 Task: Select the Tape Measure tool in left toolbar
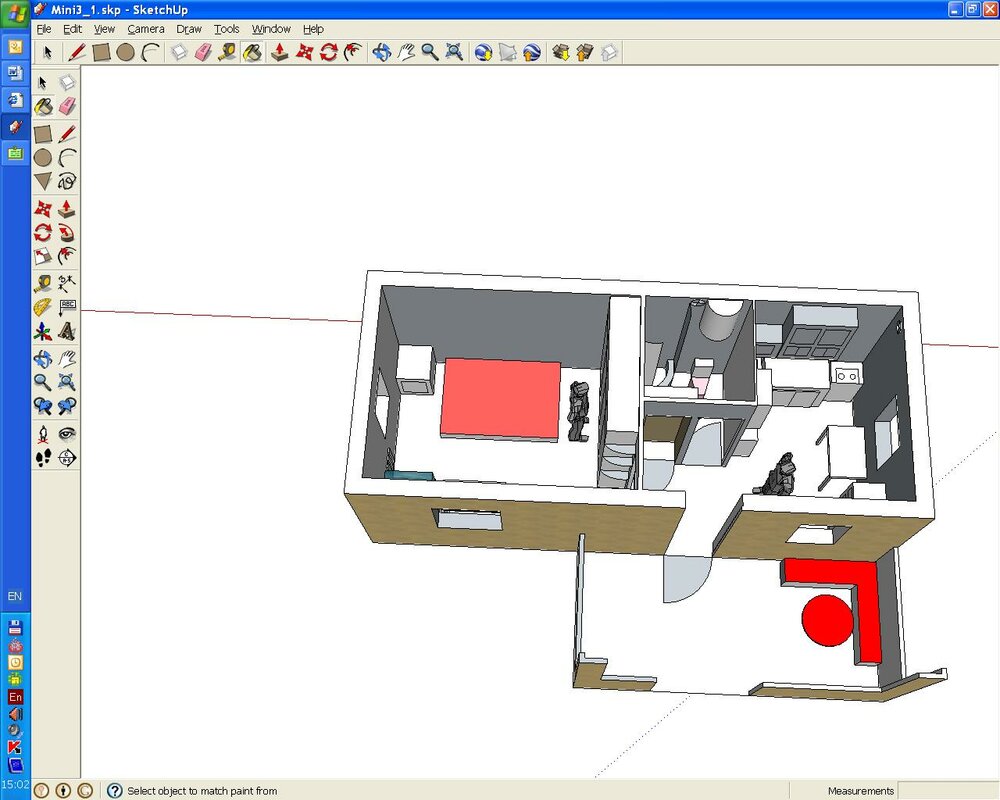click(43, 283)
